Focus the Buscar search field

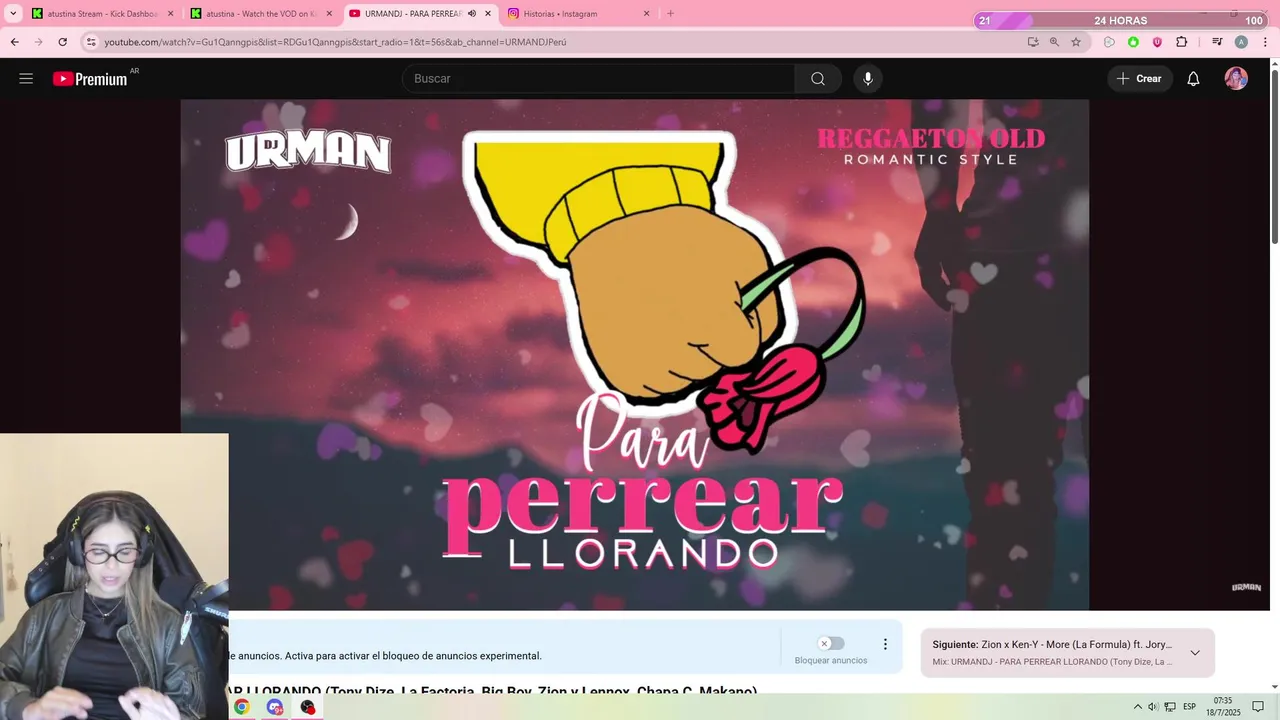598,79
